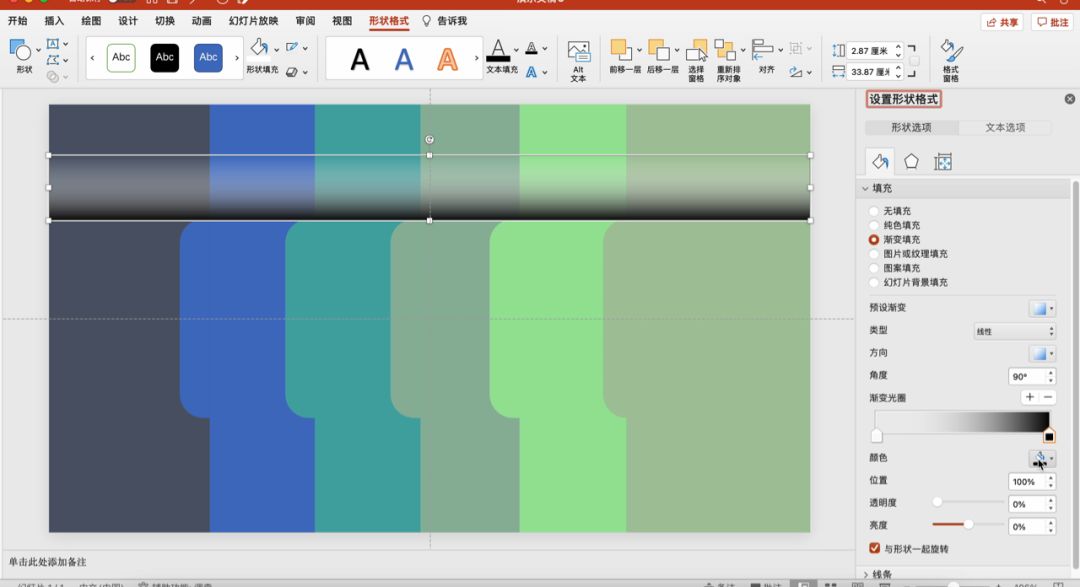Viewport: 1080px width, 587px height.
Task: Click the 文本填充 text fill icon
Action: pos(498,50)
